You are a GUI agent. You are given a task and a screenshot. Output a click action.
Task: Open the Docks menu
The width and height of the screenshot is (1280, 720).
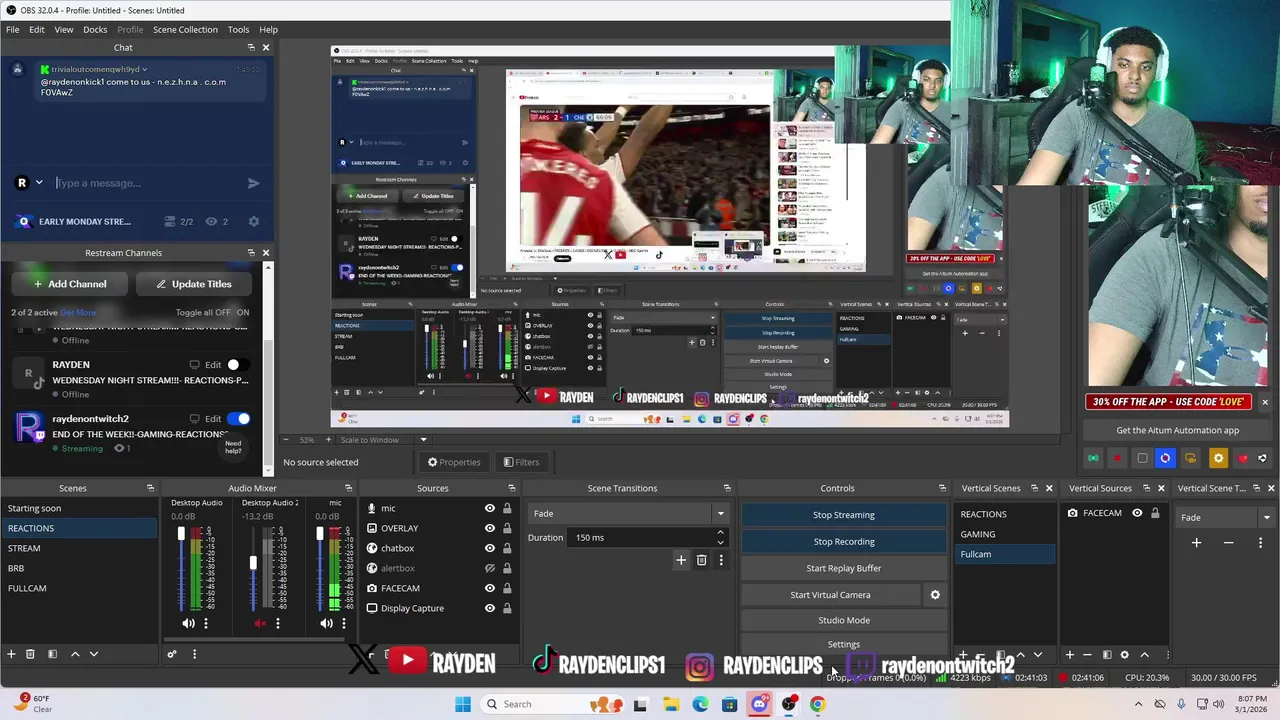click(x=95, y=29)
